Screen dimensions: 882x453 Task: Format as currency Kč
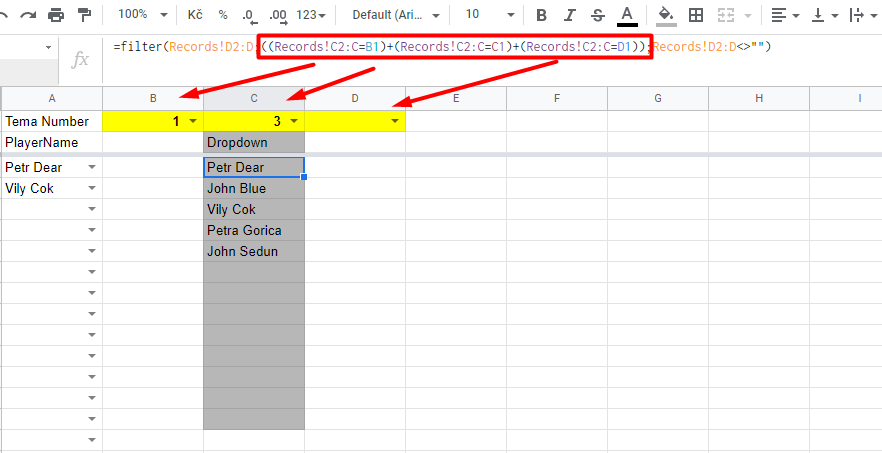[x=195, y=15]
